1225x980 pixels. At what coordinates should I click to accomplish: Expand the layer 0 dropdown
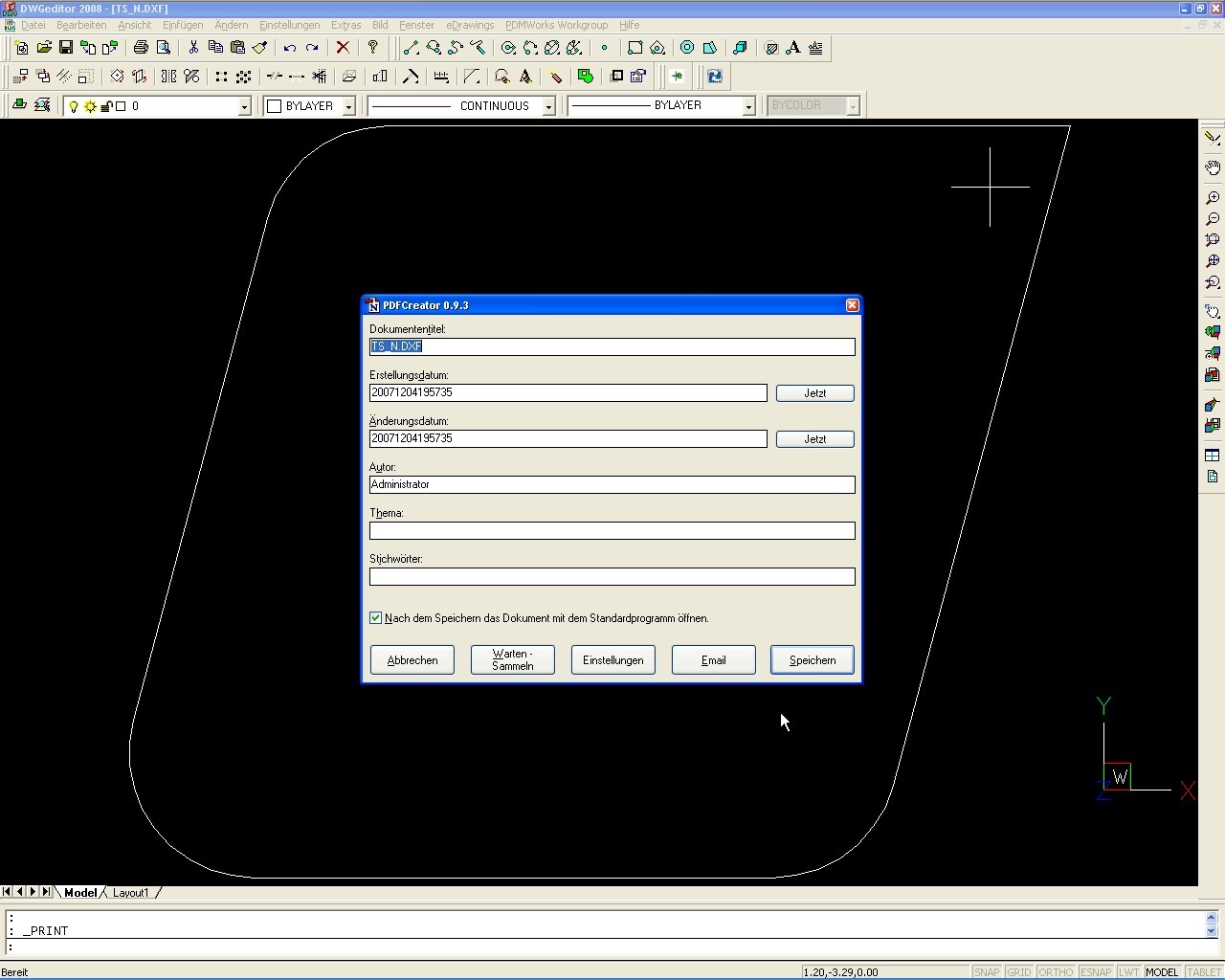244,106
